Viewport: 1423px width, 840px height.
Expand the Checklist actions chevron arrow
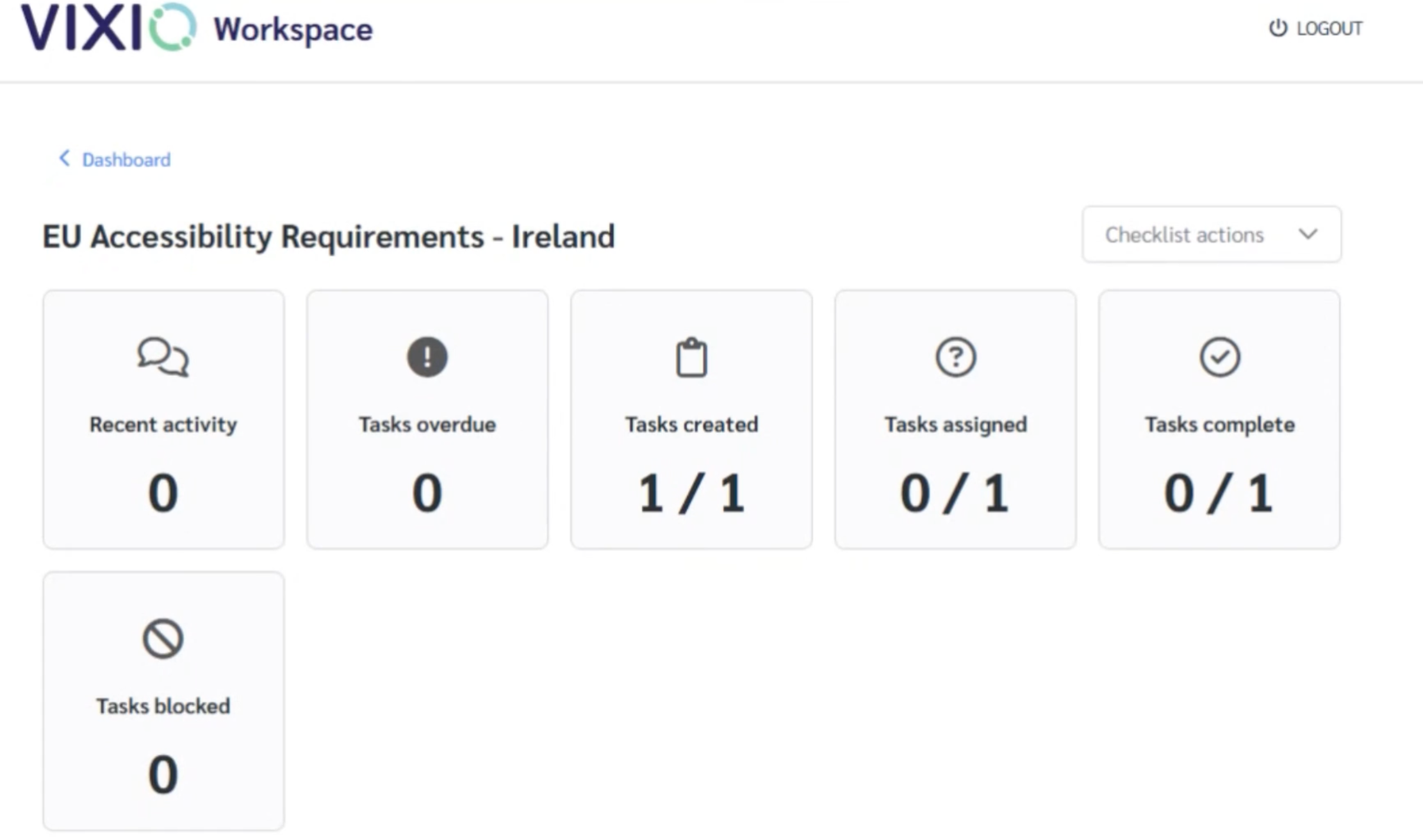pyautogui.click(x=1308, y=234)
